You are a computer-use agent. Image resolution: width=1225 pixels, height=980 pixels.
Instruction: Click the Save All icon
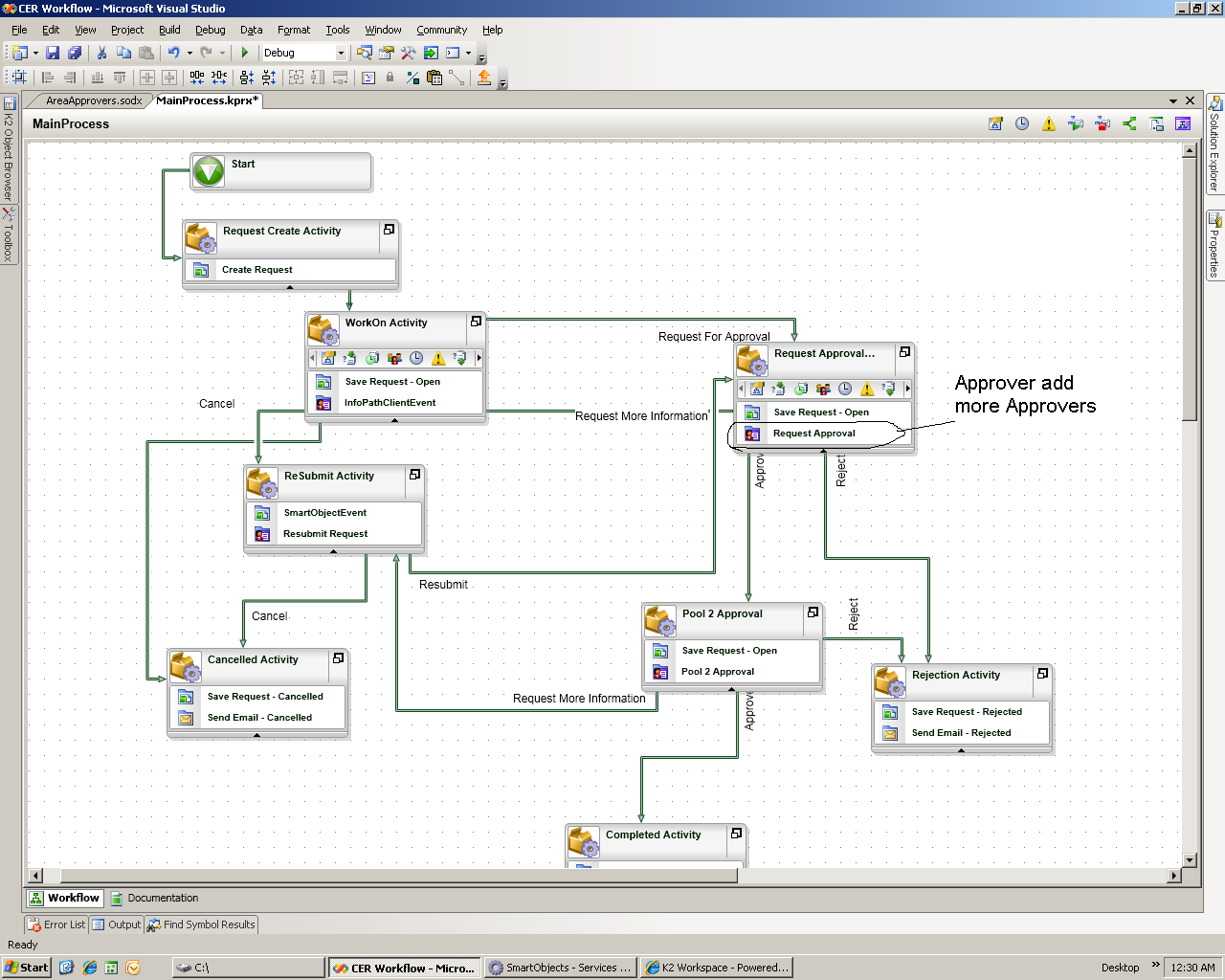[75, 53]
